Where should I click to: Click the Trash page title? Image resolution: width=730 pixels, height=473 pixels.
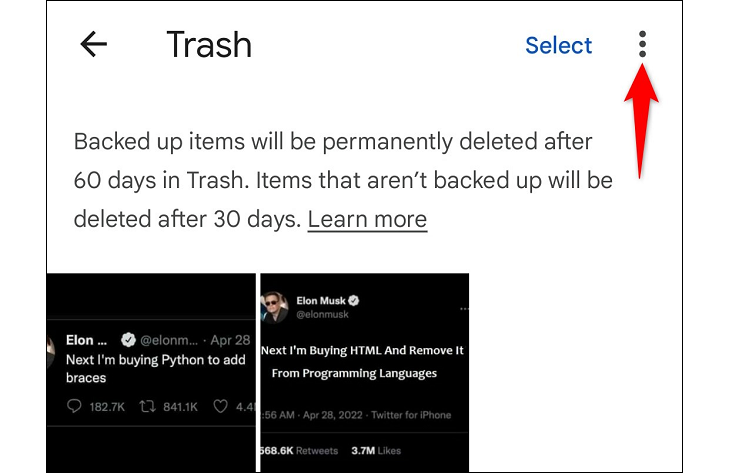209,45
